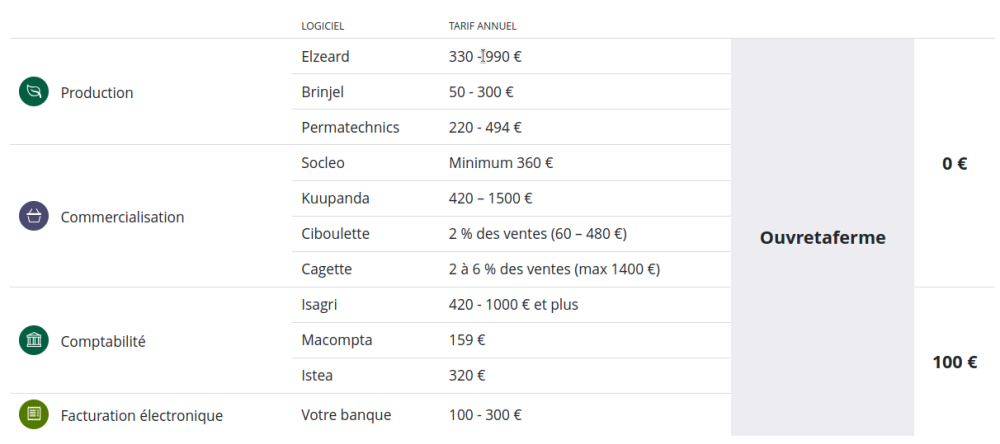Click the Permatechnics row name
This screenshot has height=444, width=1000.
coord(350,127)
